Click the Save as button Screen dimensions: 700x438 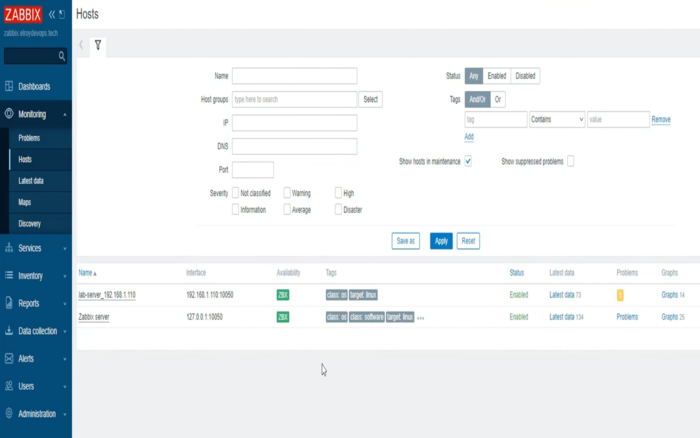pos(405,241)
